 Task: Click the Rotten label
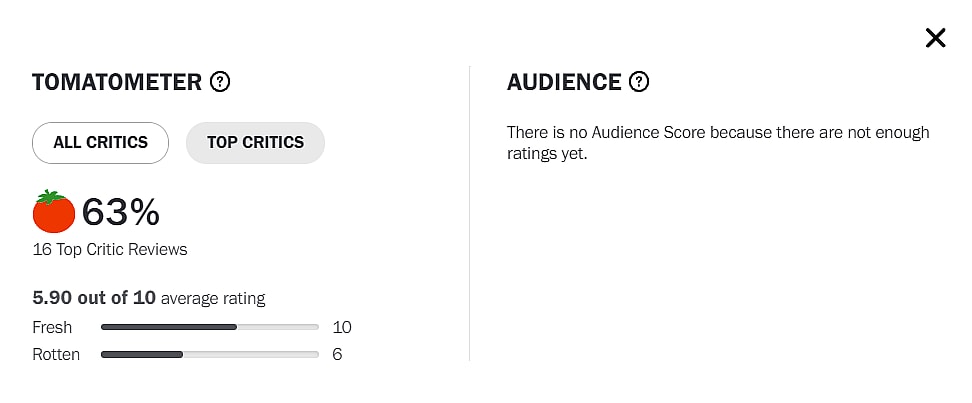56,354
